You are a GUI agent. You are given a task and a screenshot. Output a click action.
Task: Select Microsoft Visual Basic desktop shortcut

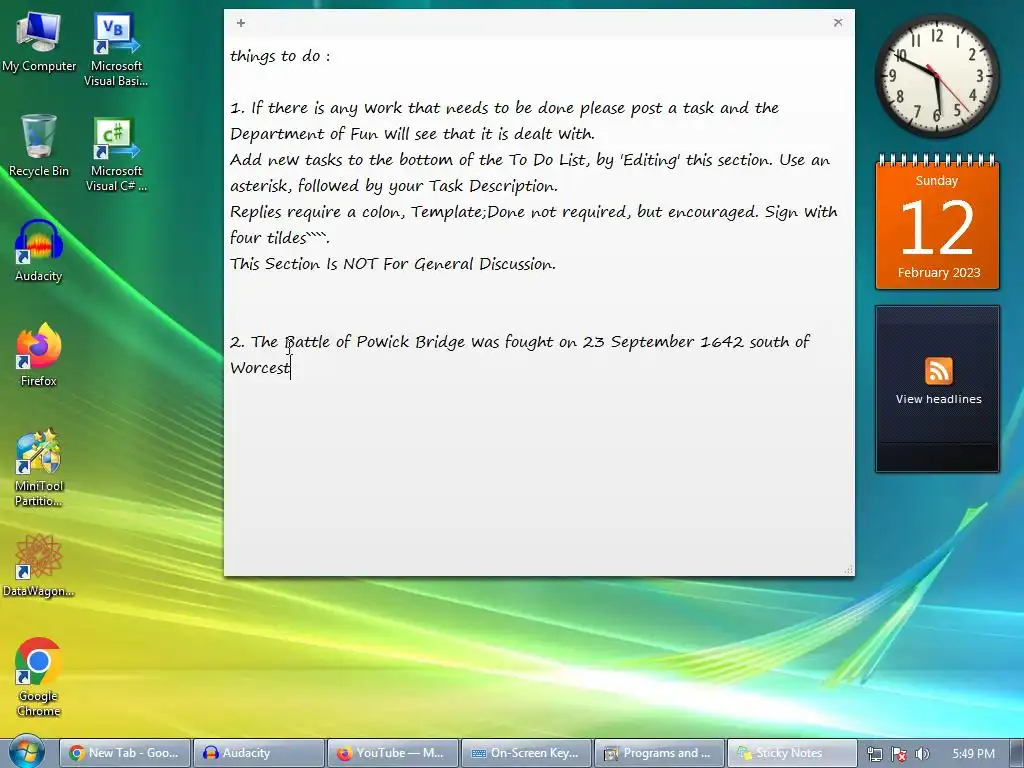pos(116,50)
